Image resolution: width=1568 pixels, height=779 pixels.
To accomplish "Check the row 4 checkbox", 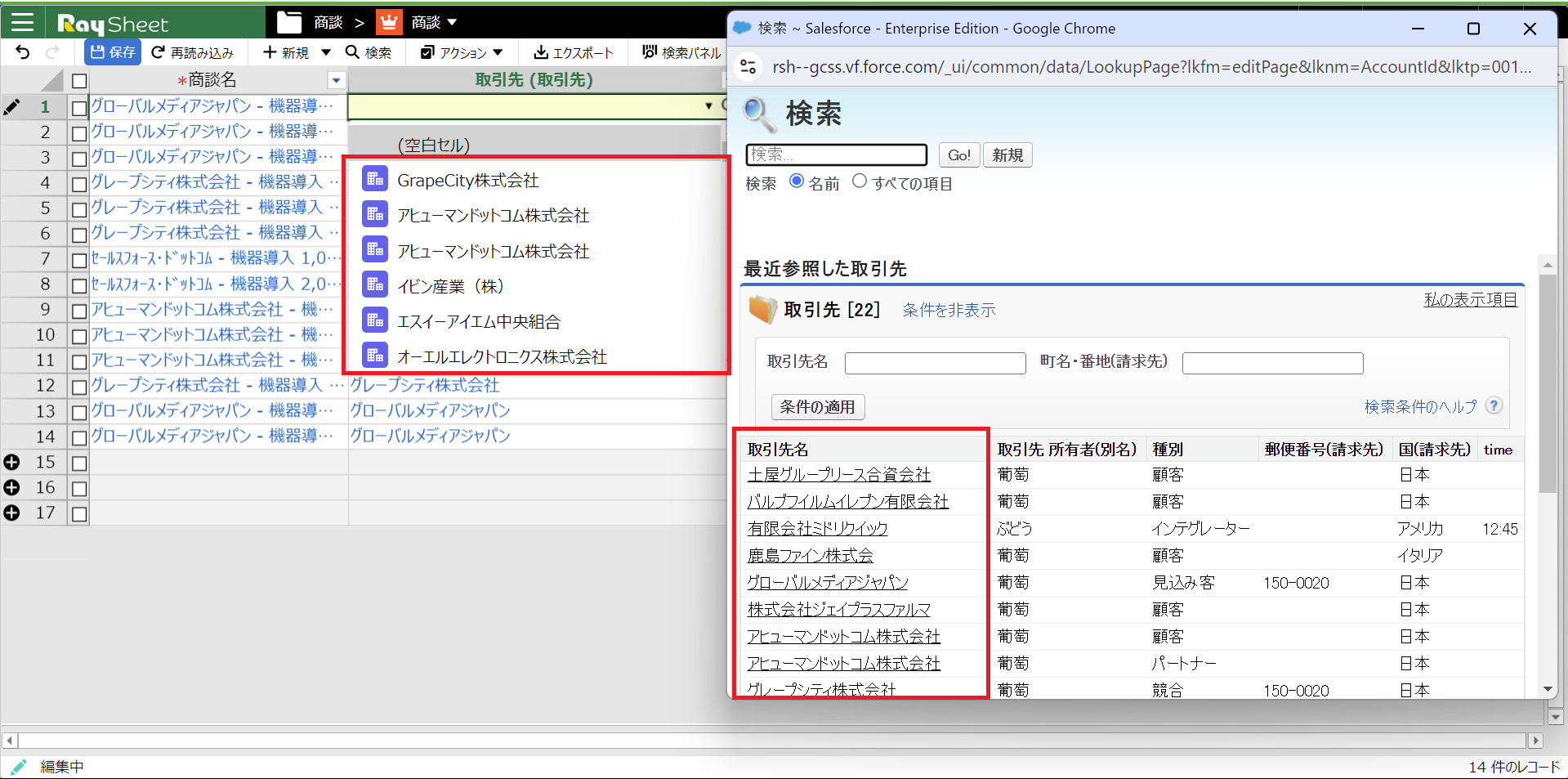I will (x=79, y=183).
